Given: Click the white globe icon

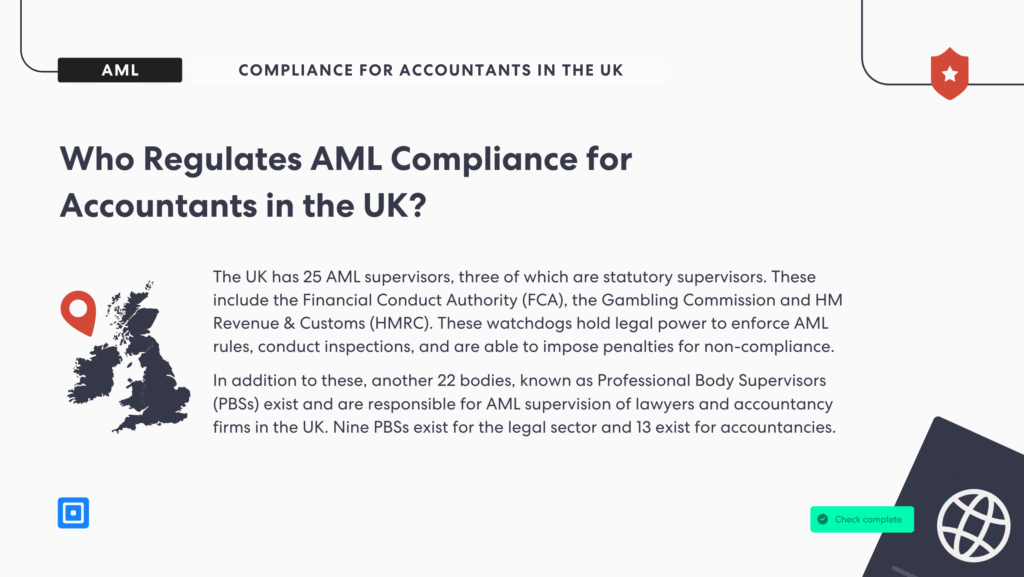Looking at the screenshot, I should pyautogui.click(x=974, y=525).
